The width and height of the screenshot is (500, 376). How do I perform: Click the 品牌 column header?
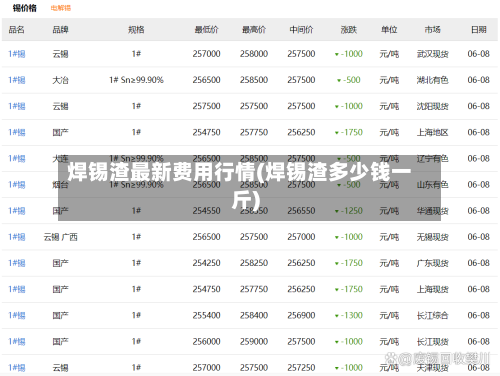pos(60,30)
